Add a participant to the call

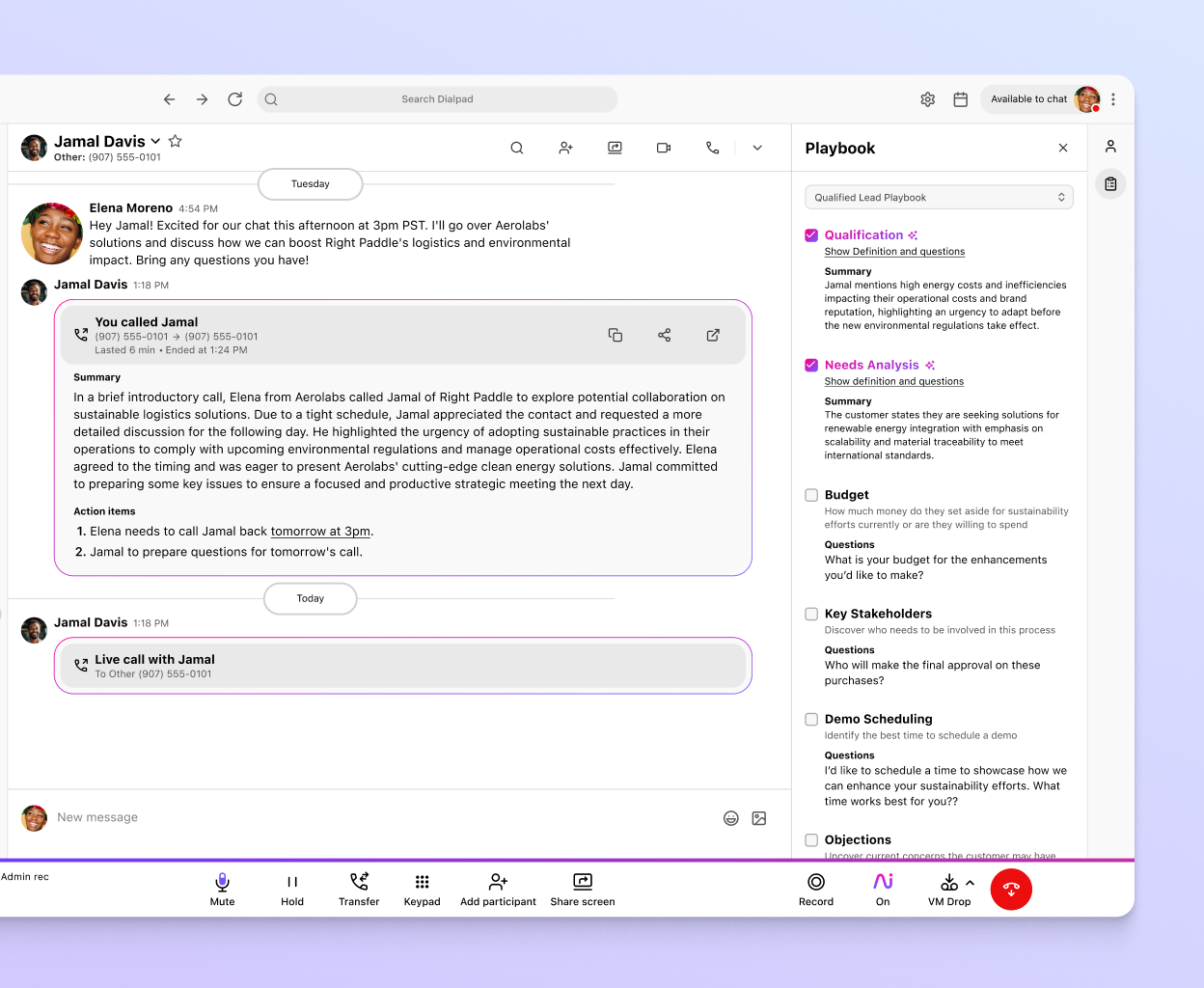coord(498,889)
